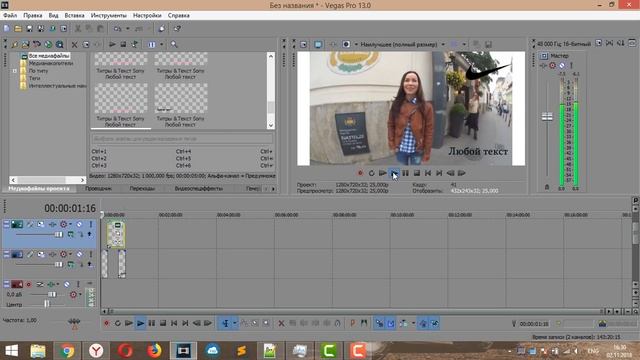This screenshot has height=360, width=640.
Task: Click the media tag input field
Action: point(182,139)
